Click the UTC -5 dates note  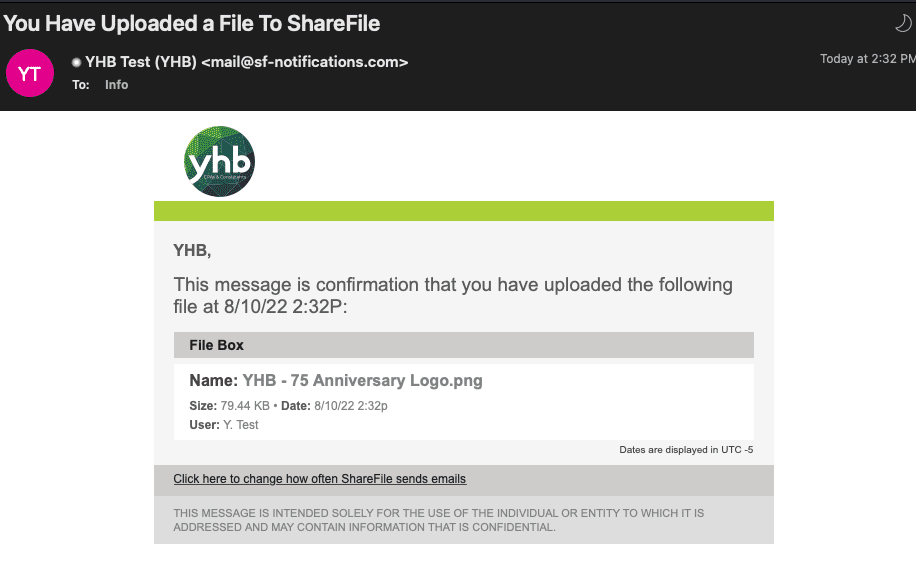click(686, 449)
